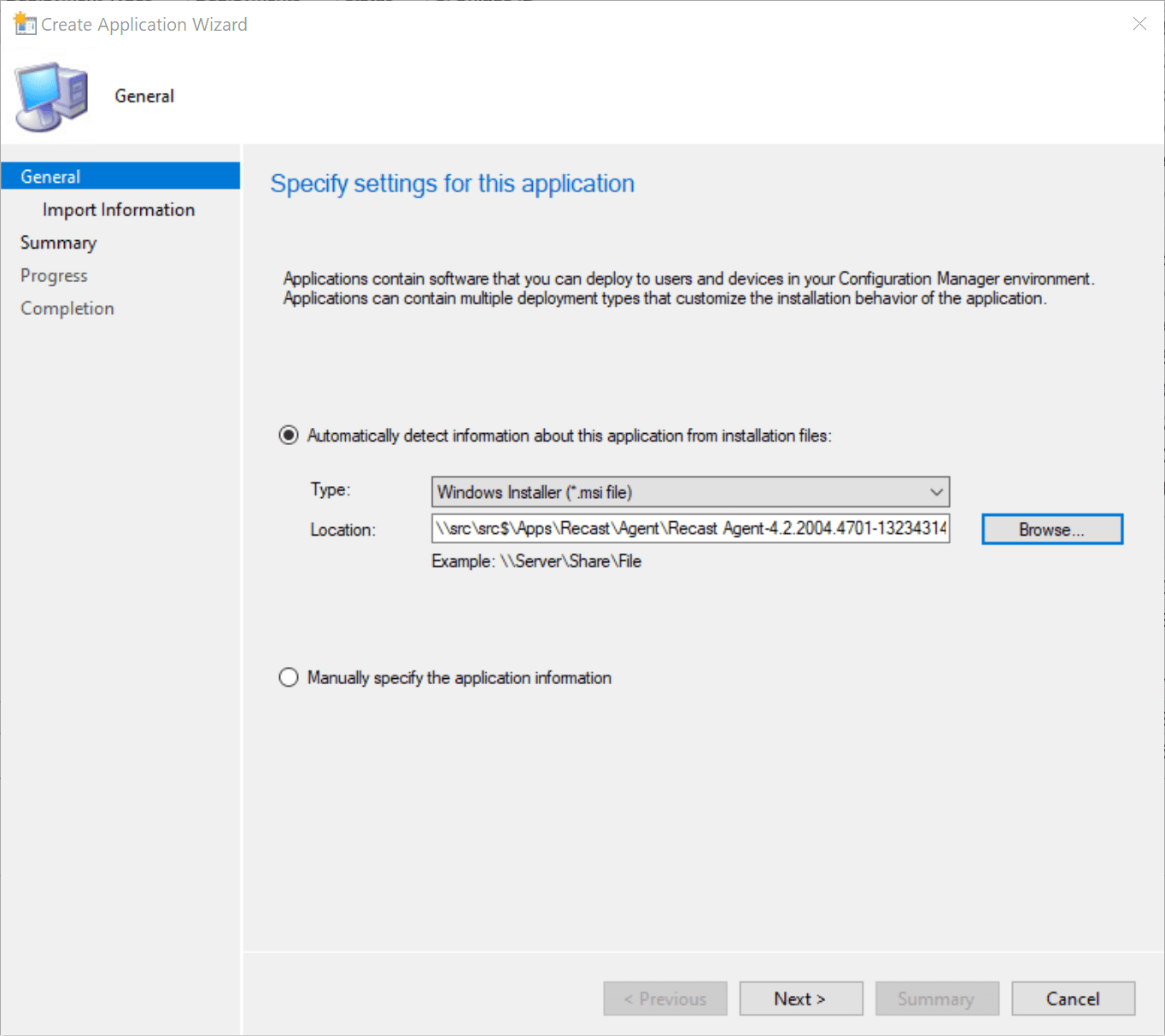Image resolution: width=1165 pixels, height=1036 pixels.
Task: Click the Create Application Wizard title bar icon
Action: 25,23
